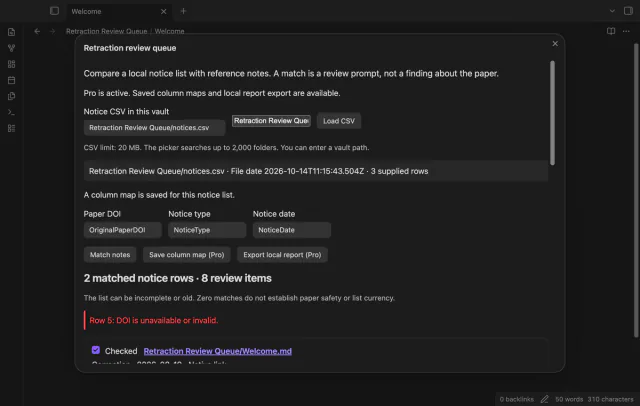The image size is (640, 406).
Task: Click the editor pane vertical scrollbar
Action: point(636,190)
